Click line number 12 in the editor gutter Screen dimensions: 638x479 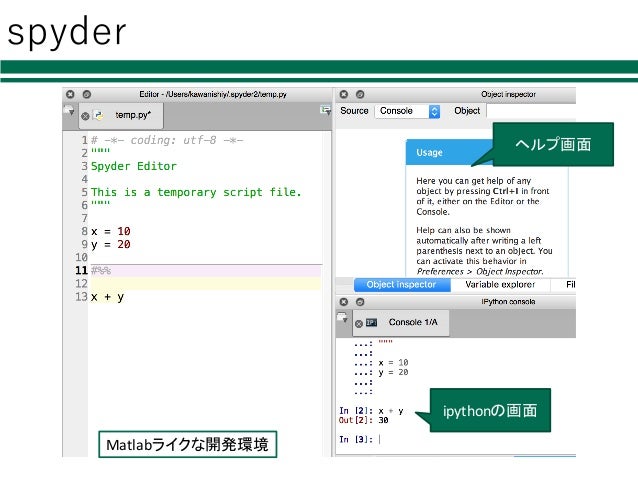tap(81, 284)
